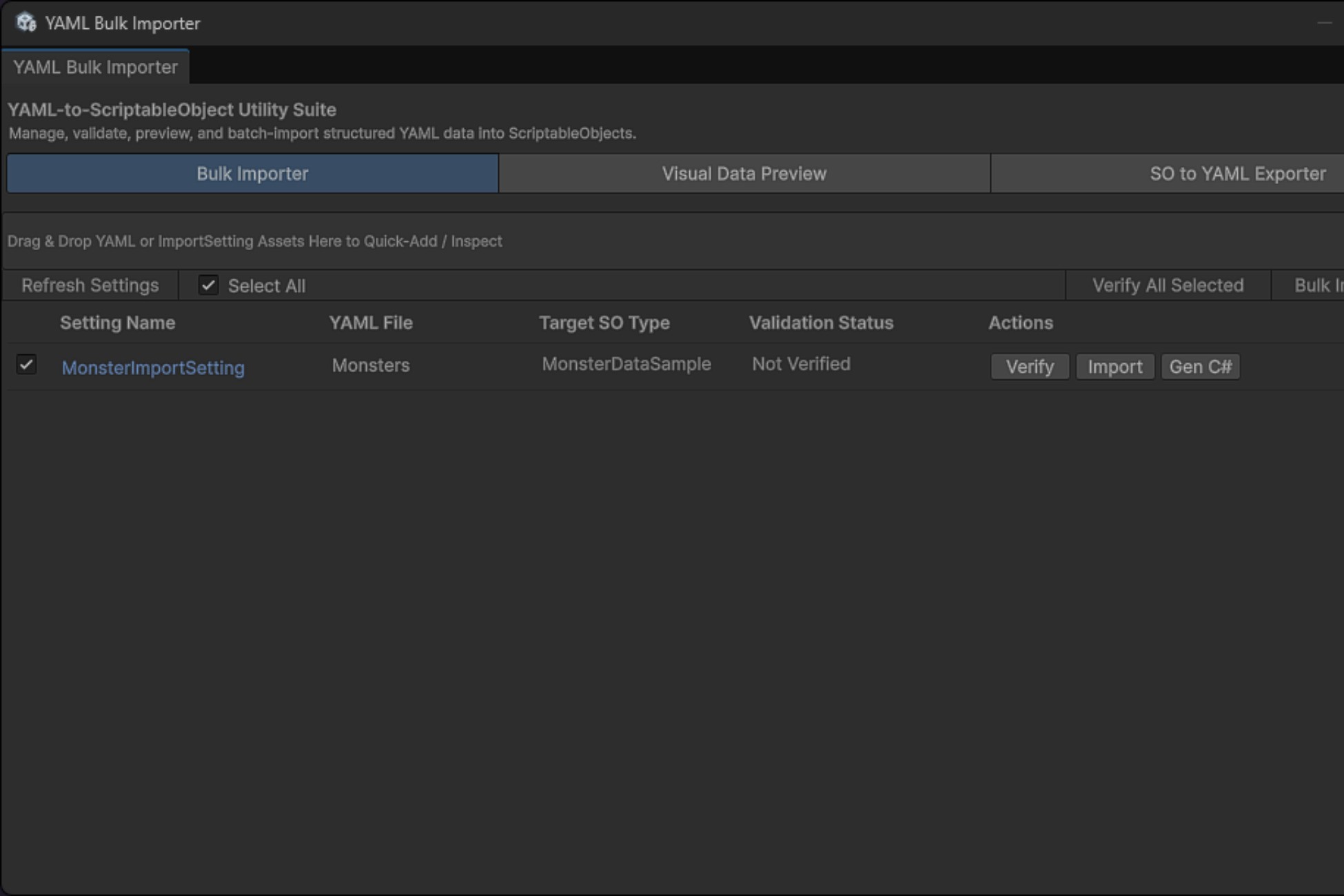1344x896 pixels.
Task: Click the YAML-to-ScriptableObject Utility Suite heading
Action: pyautogui.click(x=172, y=110)
